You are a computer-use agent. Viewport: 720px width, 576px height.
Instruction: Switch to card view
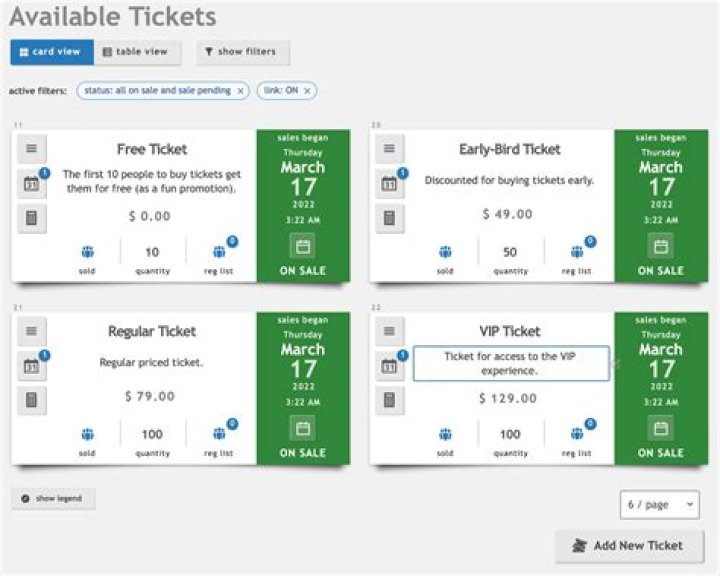52,52
